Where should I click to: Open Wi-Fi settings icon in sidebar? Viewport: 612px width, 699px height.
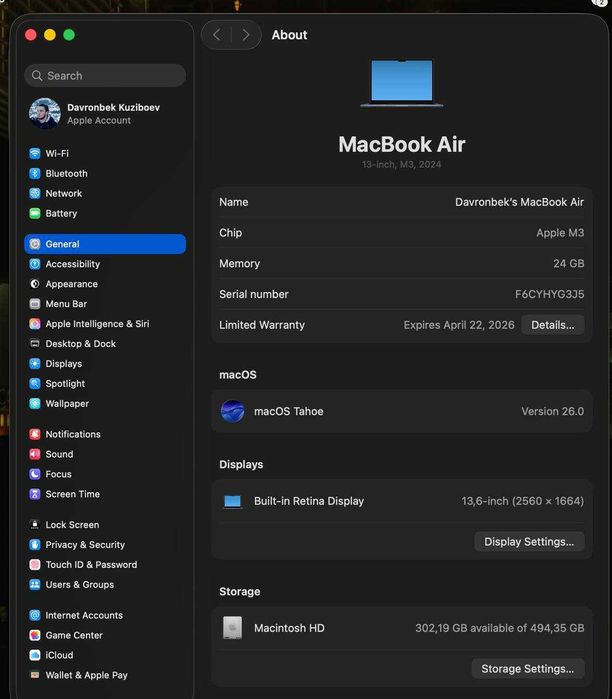35,153
